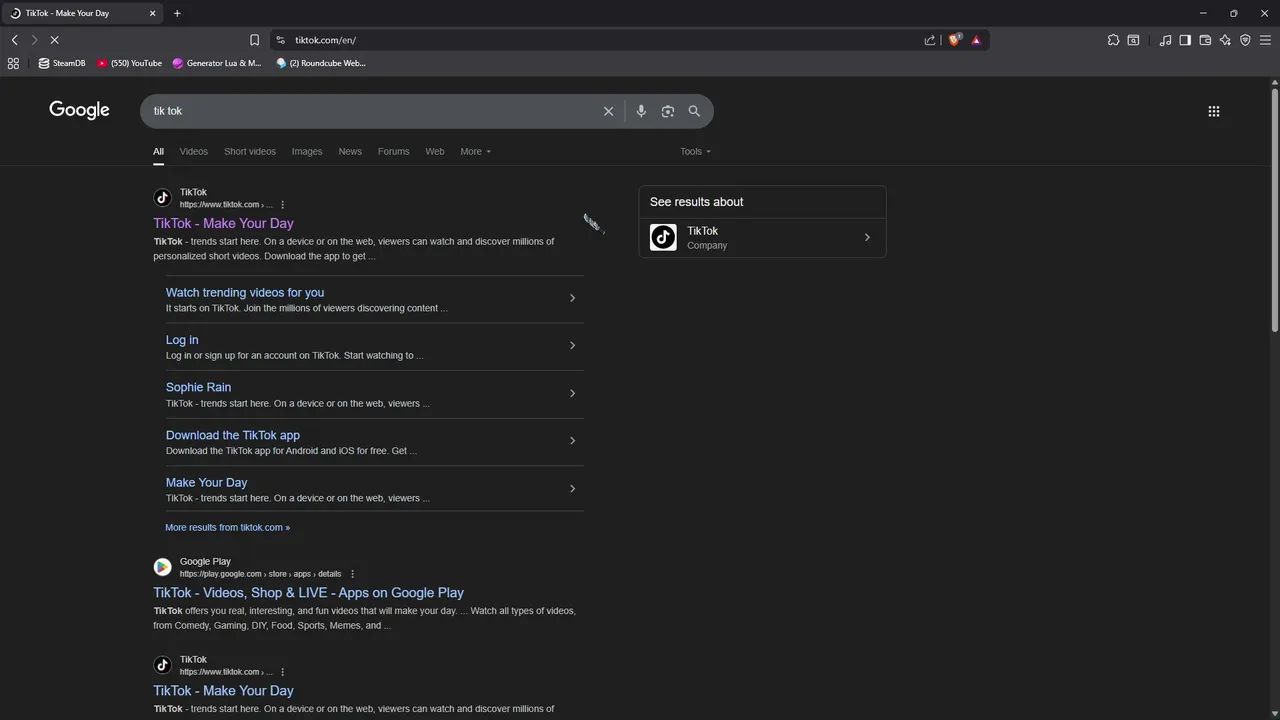Start a voice search

click(641, 111)
